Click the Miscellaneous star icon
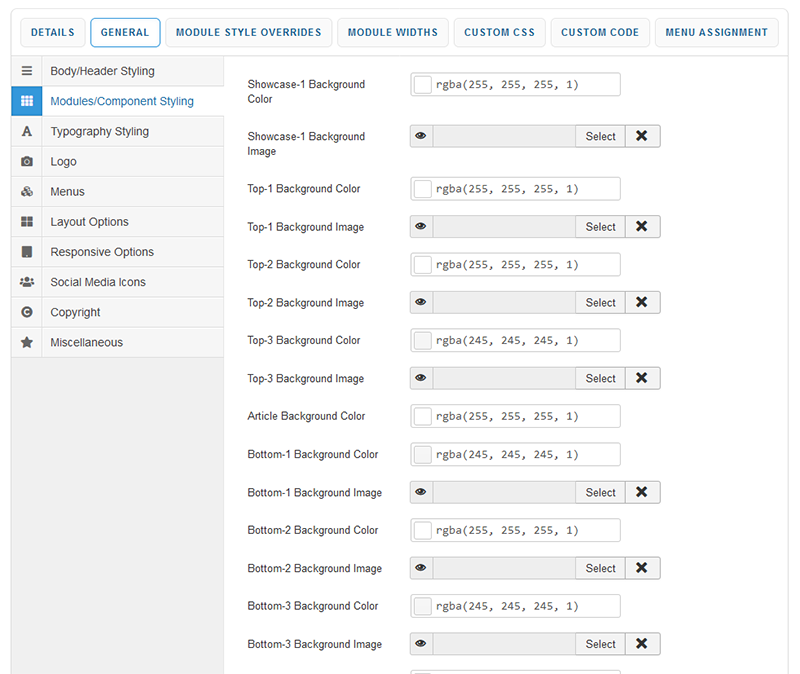 coord(27,342)
